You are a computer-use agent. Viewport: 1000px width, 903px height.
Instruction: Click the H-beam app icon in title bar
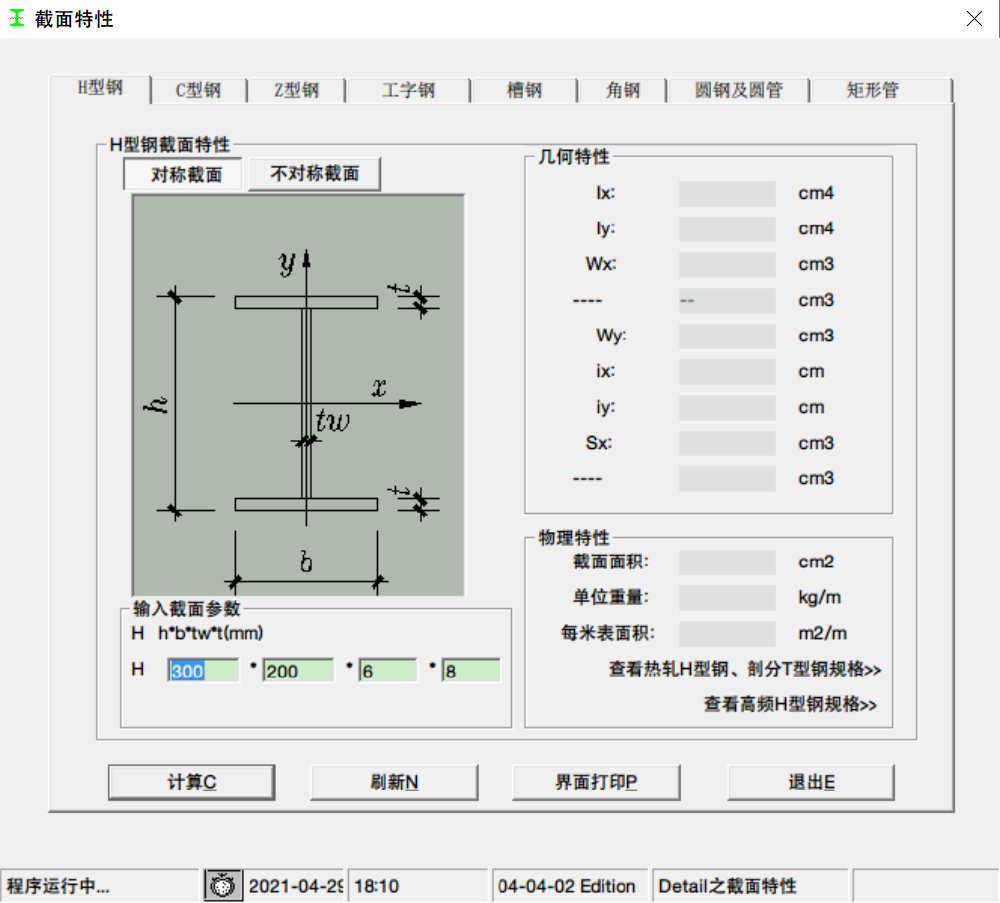[16, 18]
